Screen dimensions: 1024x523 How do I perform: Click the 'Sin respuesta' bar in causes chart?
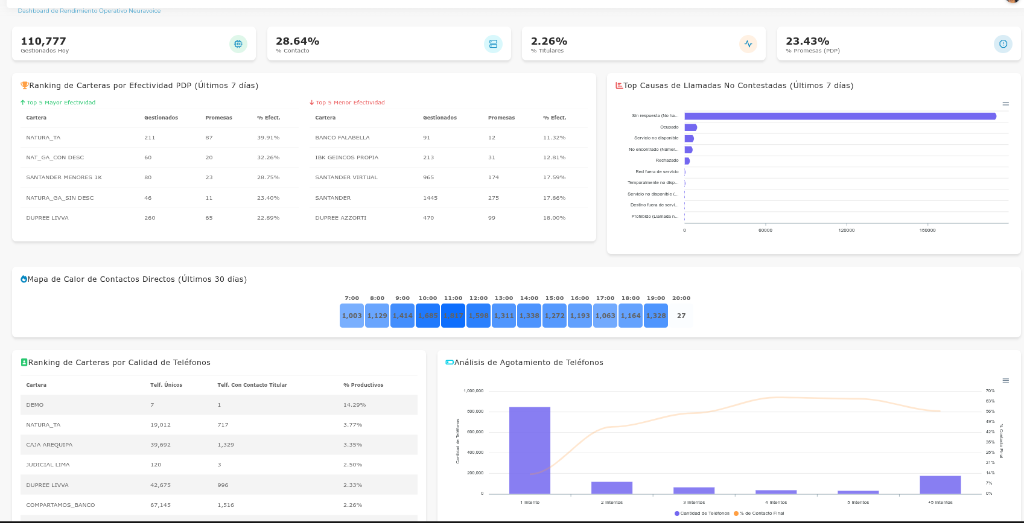[840, 116]
